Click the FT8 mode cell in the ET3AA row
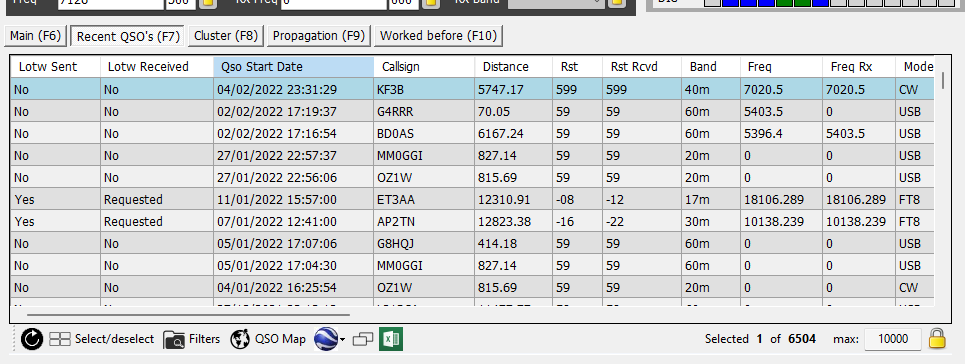 pyautogui.click(x=915, y=200)
